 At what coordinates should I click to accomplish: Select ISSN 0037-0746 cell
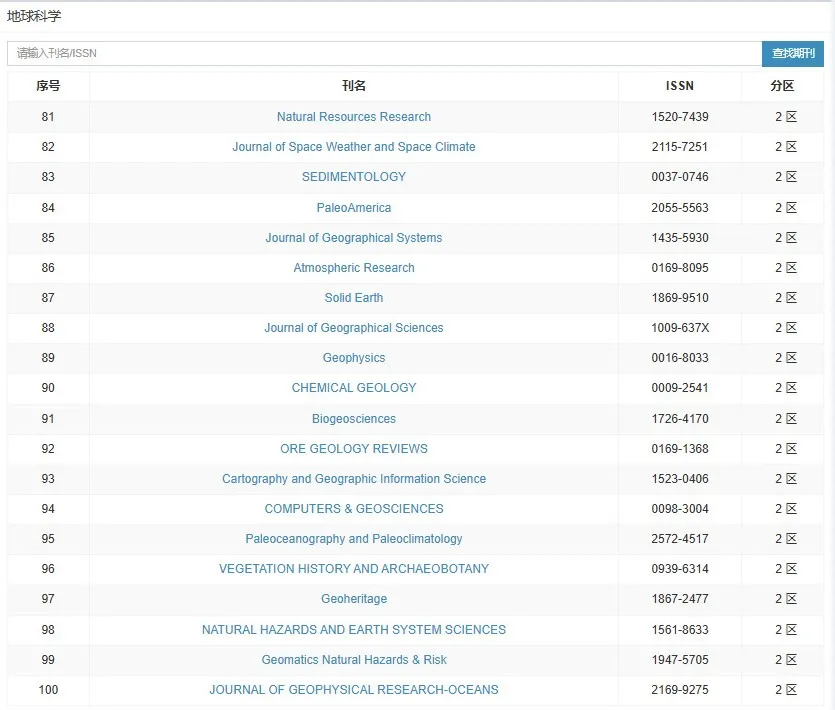click(680, 177)
